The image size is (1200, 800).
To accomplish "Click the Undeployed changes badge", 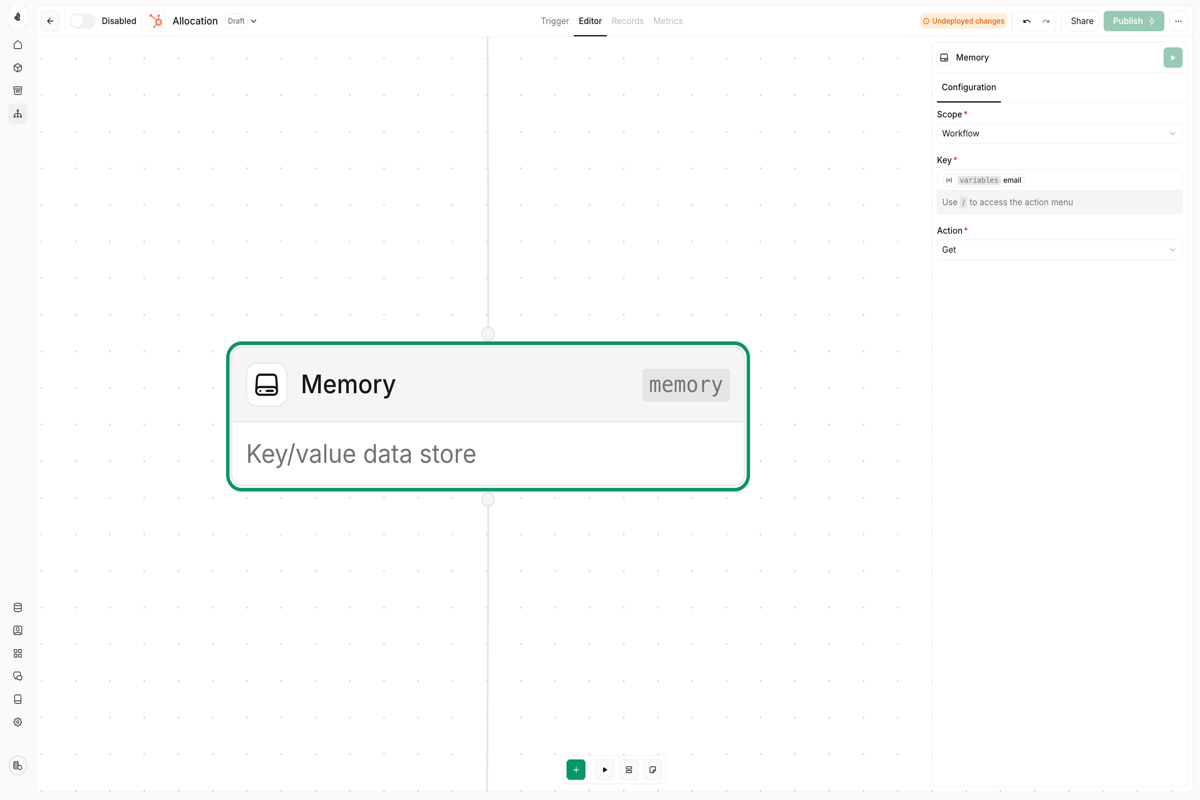I will 963,21.
